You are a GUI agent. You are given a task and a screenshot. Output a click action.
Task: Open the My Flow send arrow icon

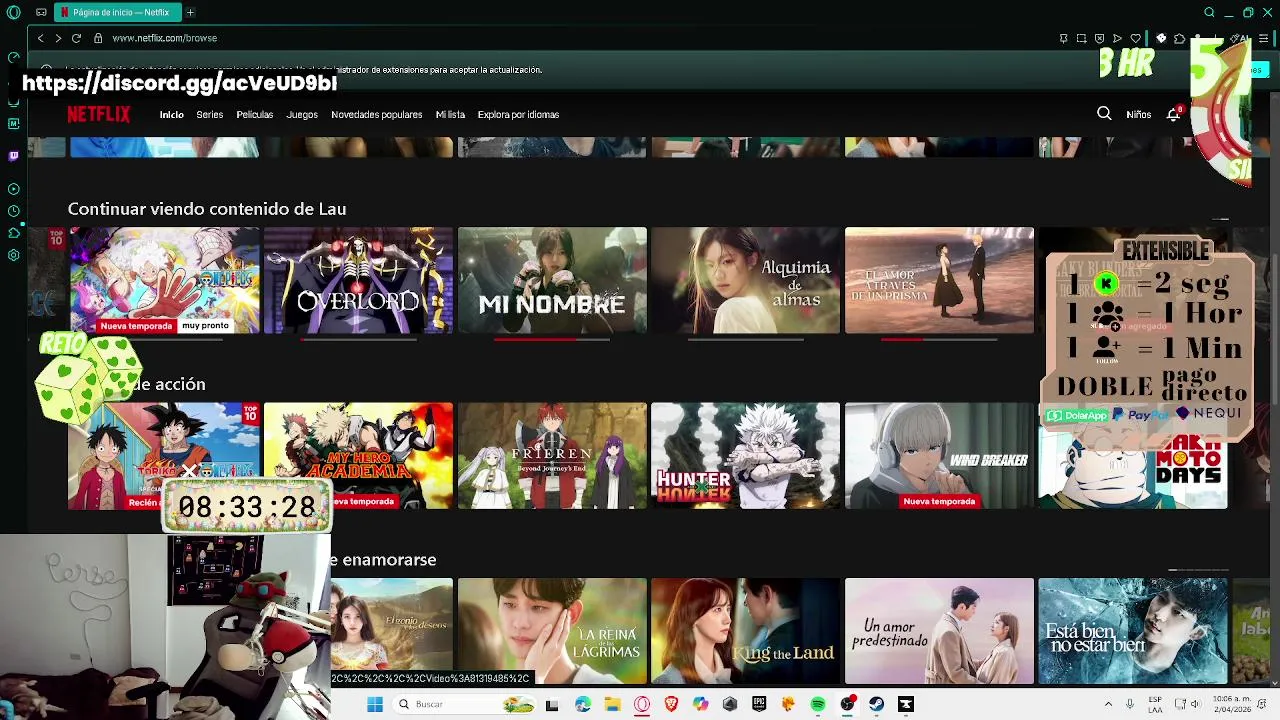point(1117,38)
